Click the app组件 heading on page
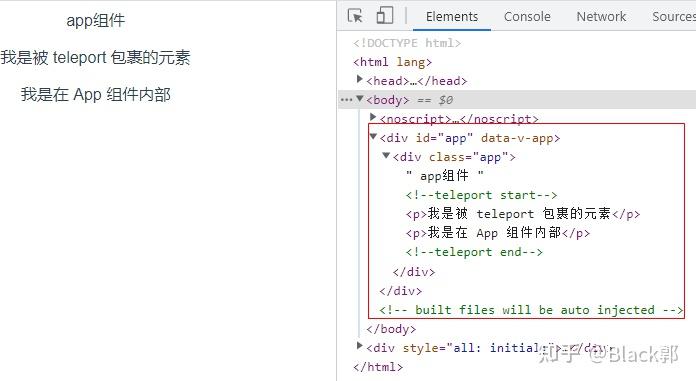Viewport: 696px width, 381px height. (x=96, y=20)
